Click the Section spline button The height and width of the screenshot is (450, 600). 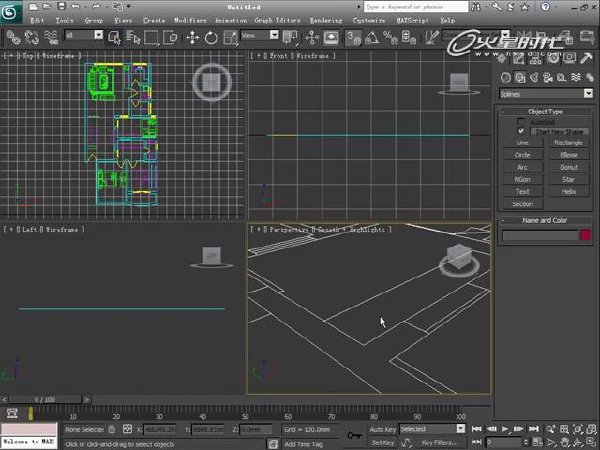[522, 204]
